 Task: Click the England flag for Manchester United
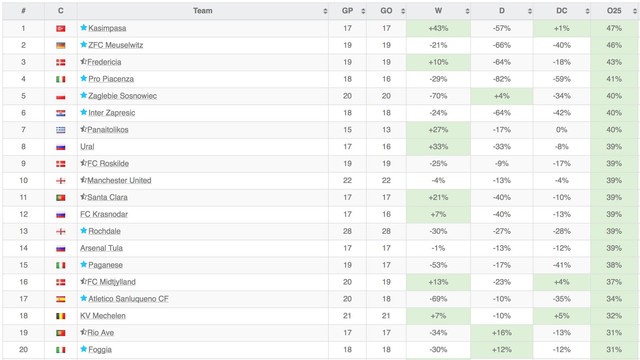(x=61, y=181)
